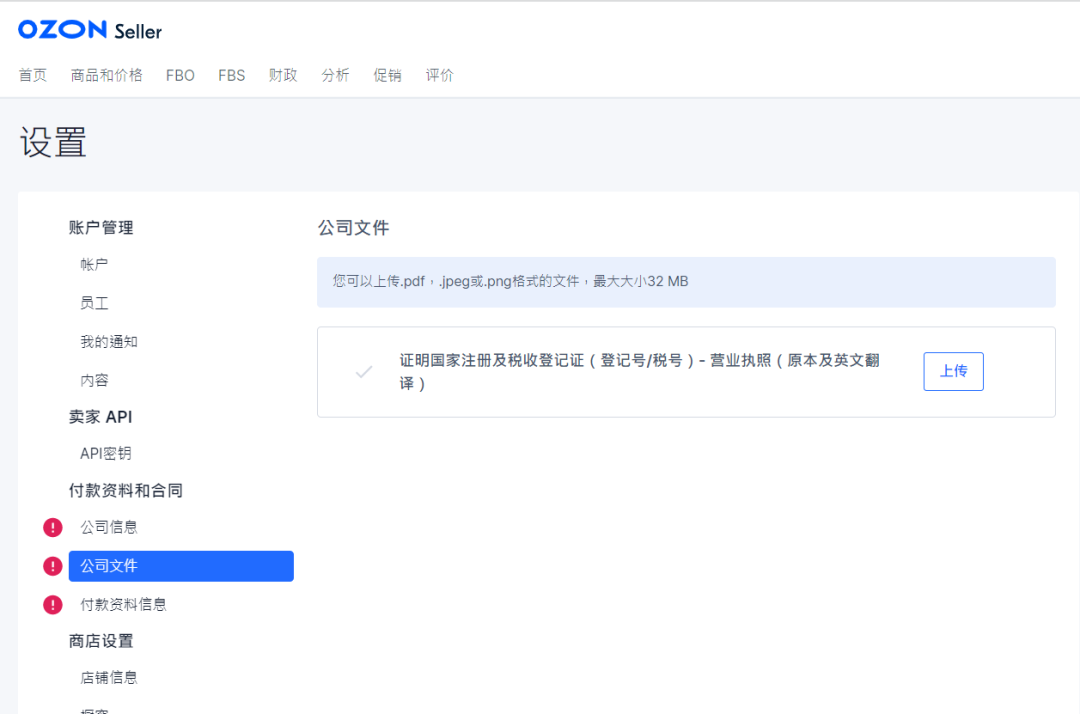The height and width of the screenshot is (714, 1080).
Task: Click the red warning icon beside 公司信息
Action: 52,527
